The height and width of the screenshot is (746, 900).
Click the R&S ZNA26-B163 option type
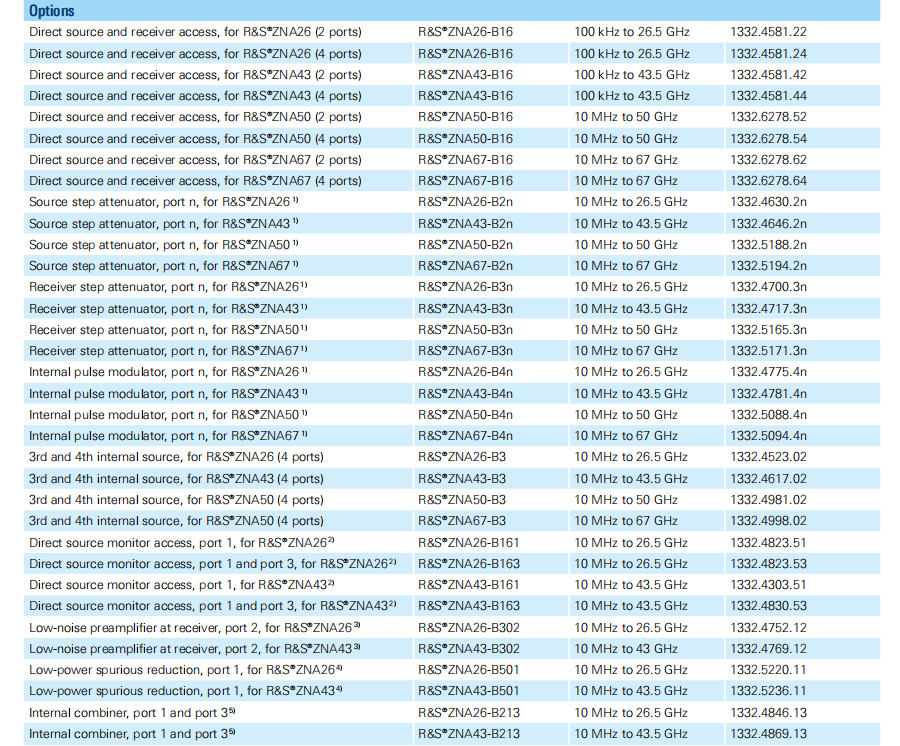tap(468, 564)
